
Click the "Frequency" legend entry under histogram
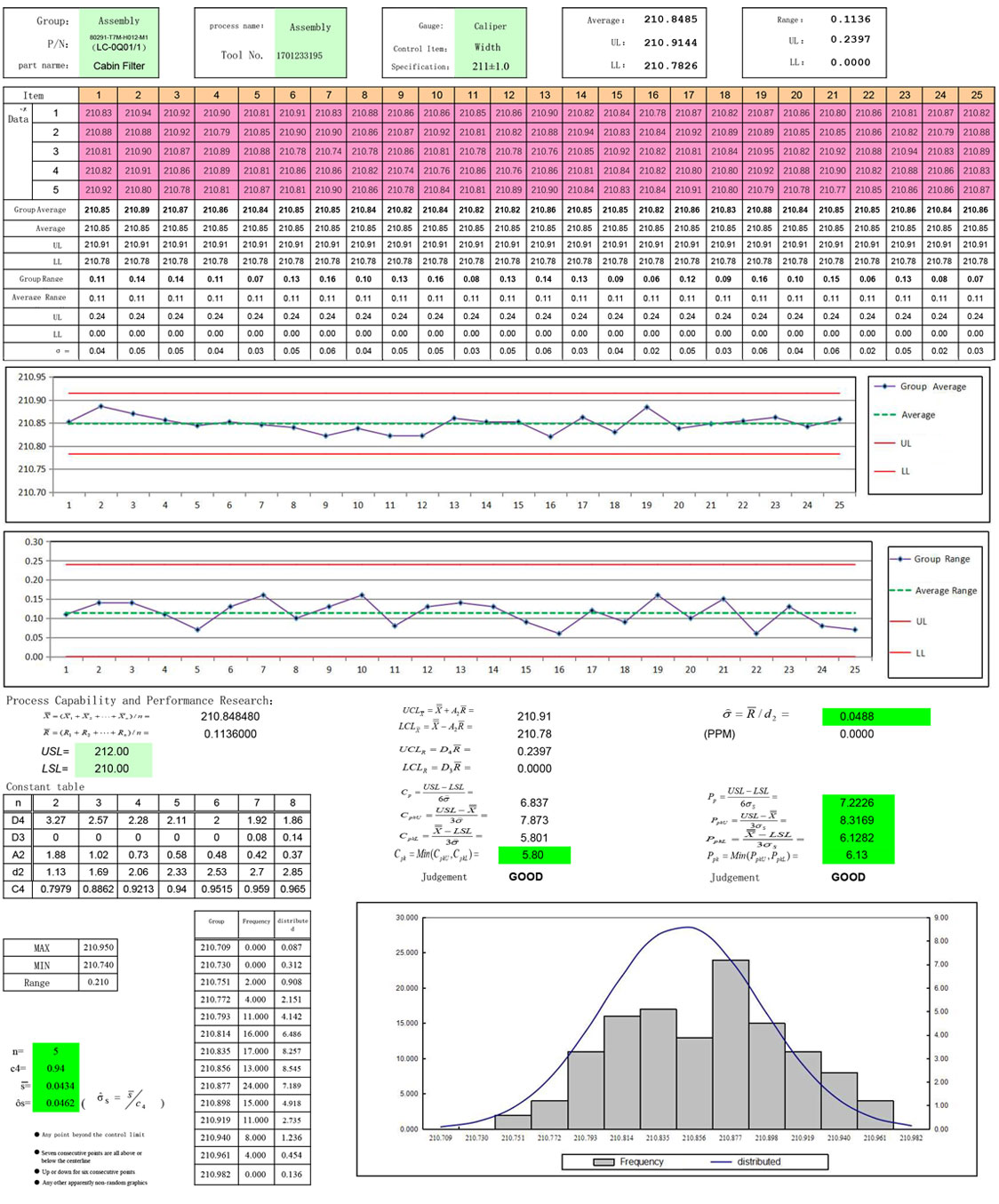point(629,1162)
